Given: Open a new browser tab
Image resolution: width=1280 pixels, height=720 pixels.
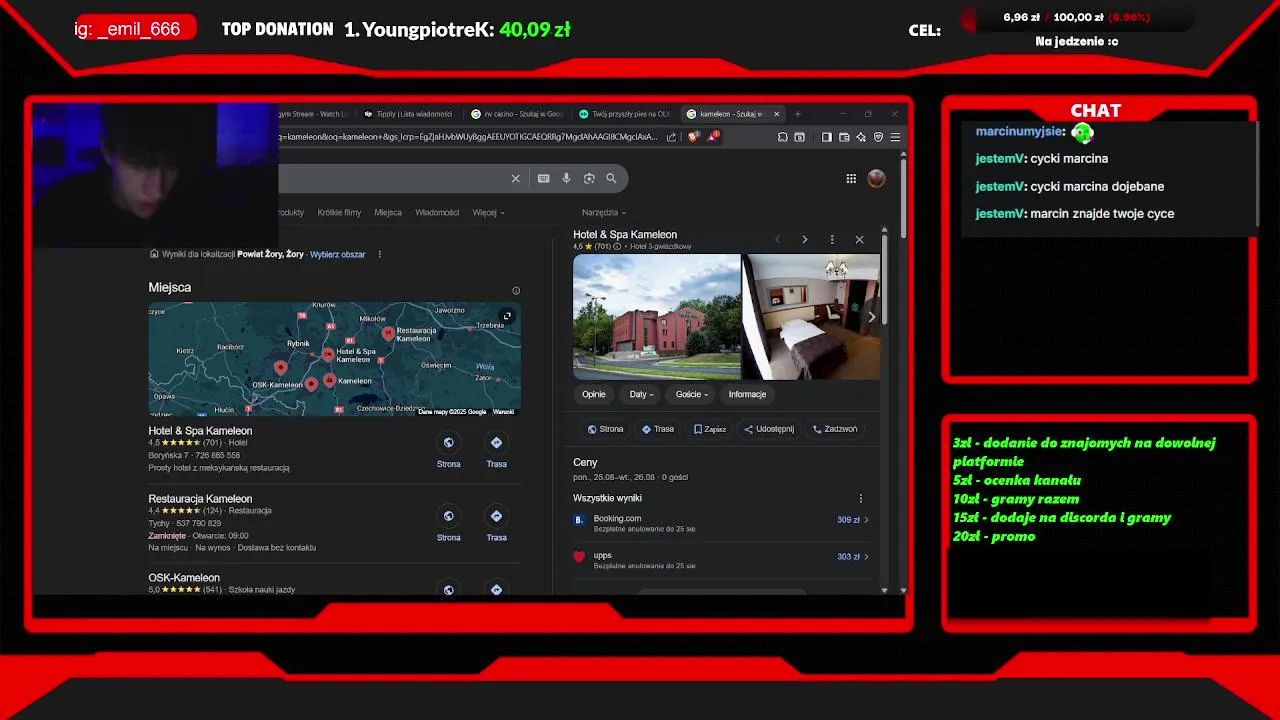Looking at the screenshot, I should click(797, 114).
